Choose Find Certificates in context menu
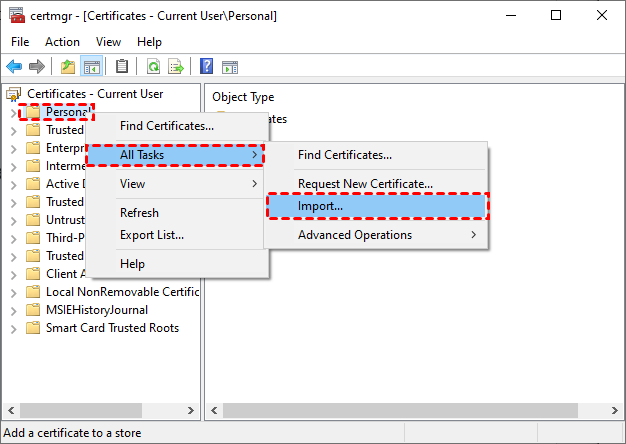This screenshot has height=444, width=626. (x=177, y=126)
